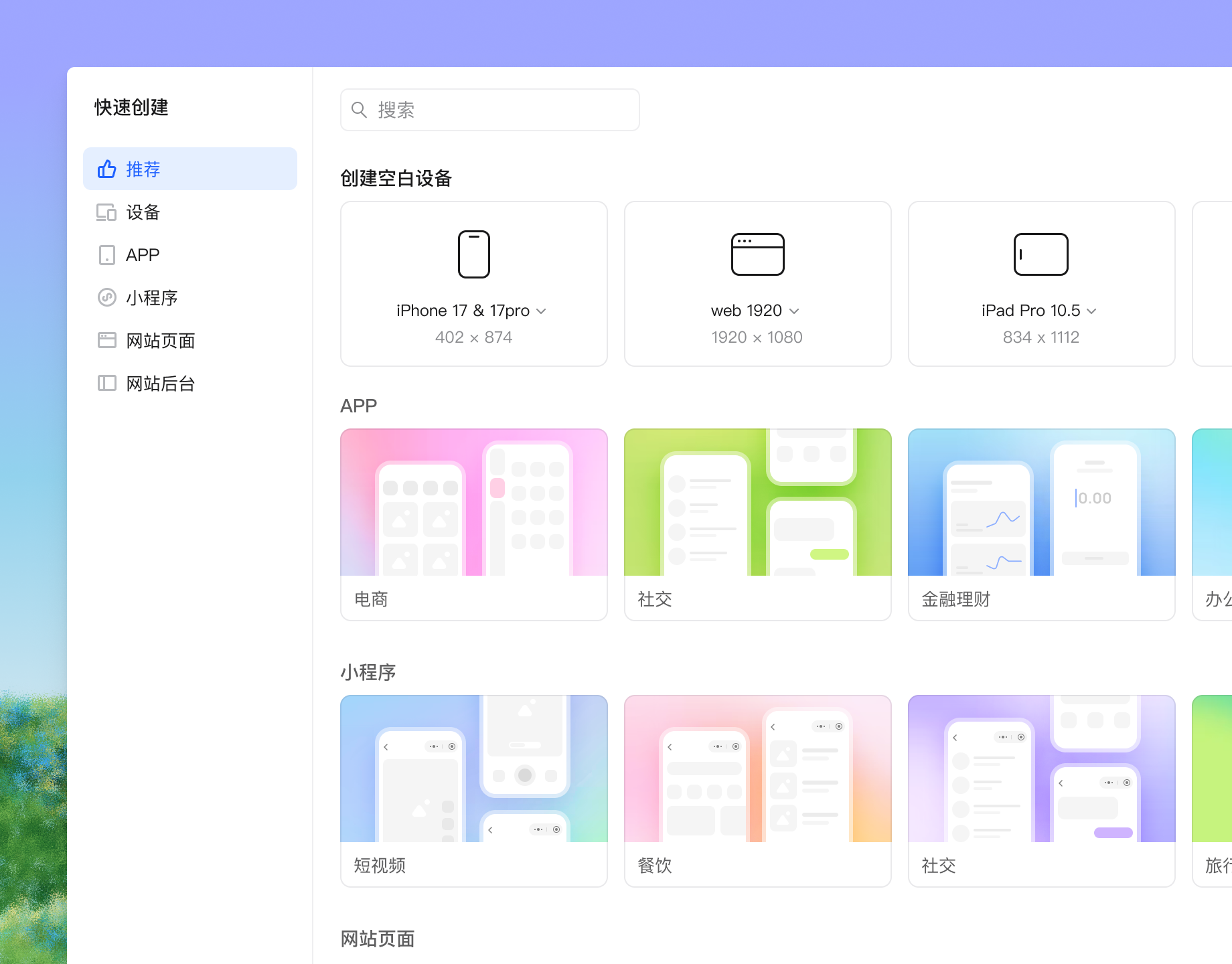Click the iPad outline icon on iPad Pro card
The image size is (1232, 964).
(1041, 254)
